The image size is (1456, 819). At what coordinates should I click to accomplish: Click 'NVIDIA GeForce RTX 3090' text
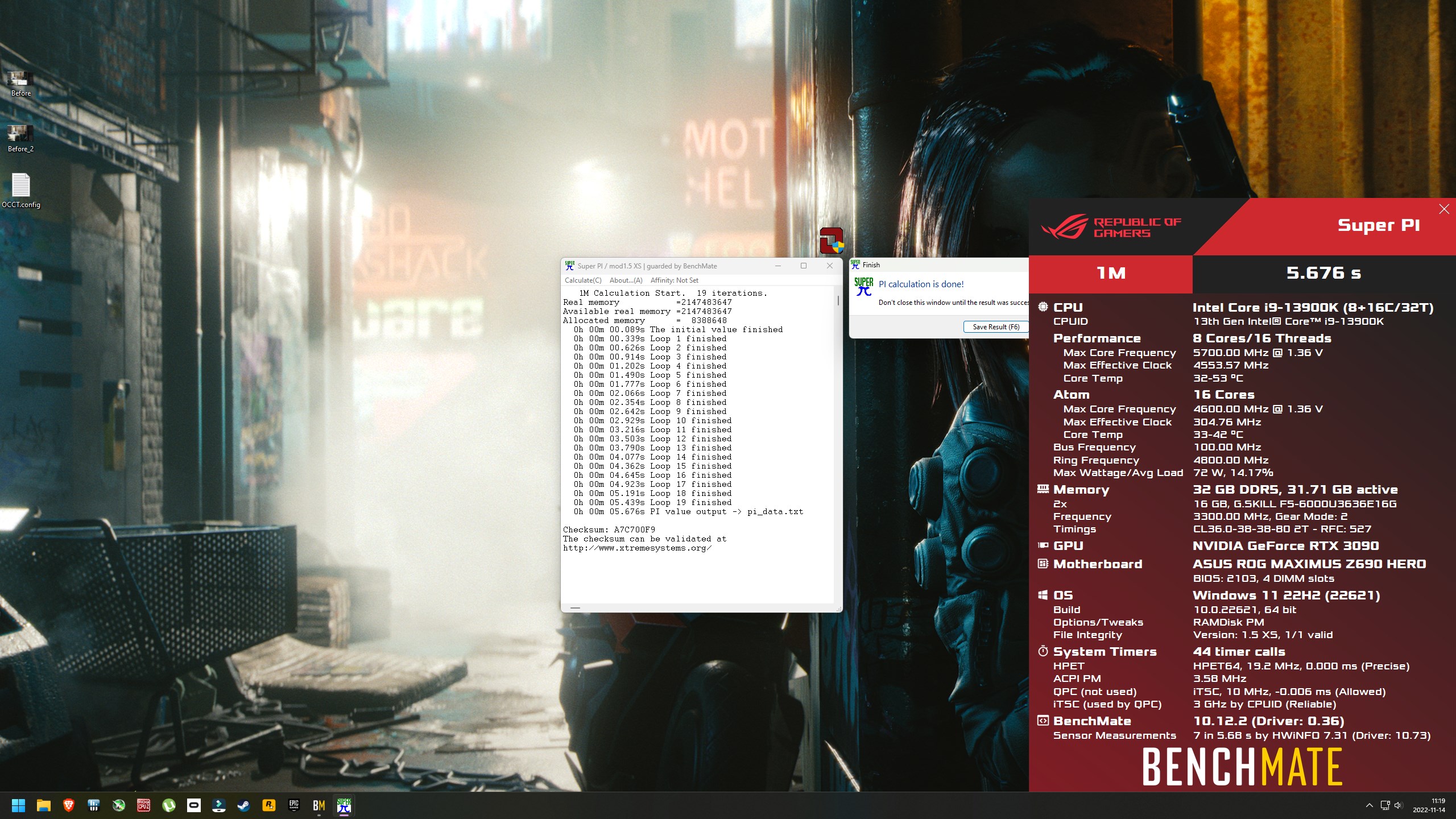click(1285, 546)
